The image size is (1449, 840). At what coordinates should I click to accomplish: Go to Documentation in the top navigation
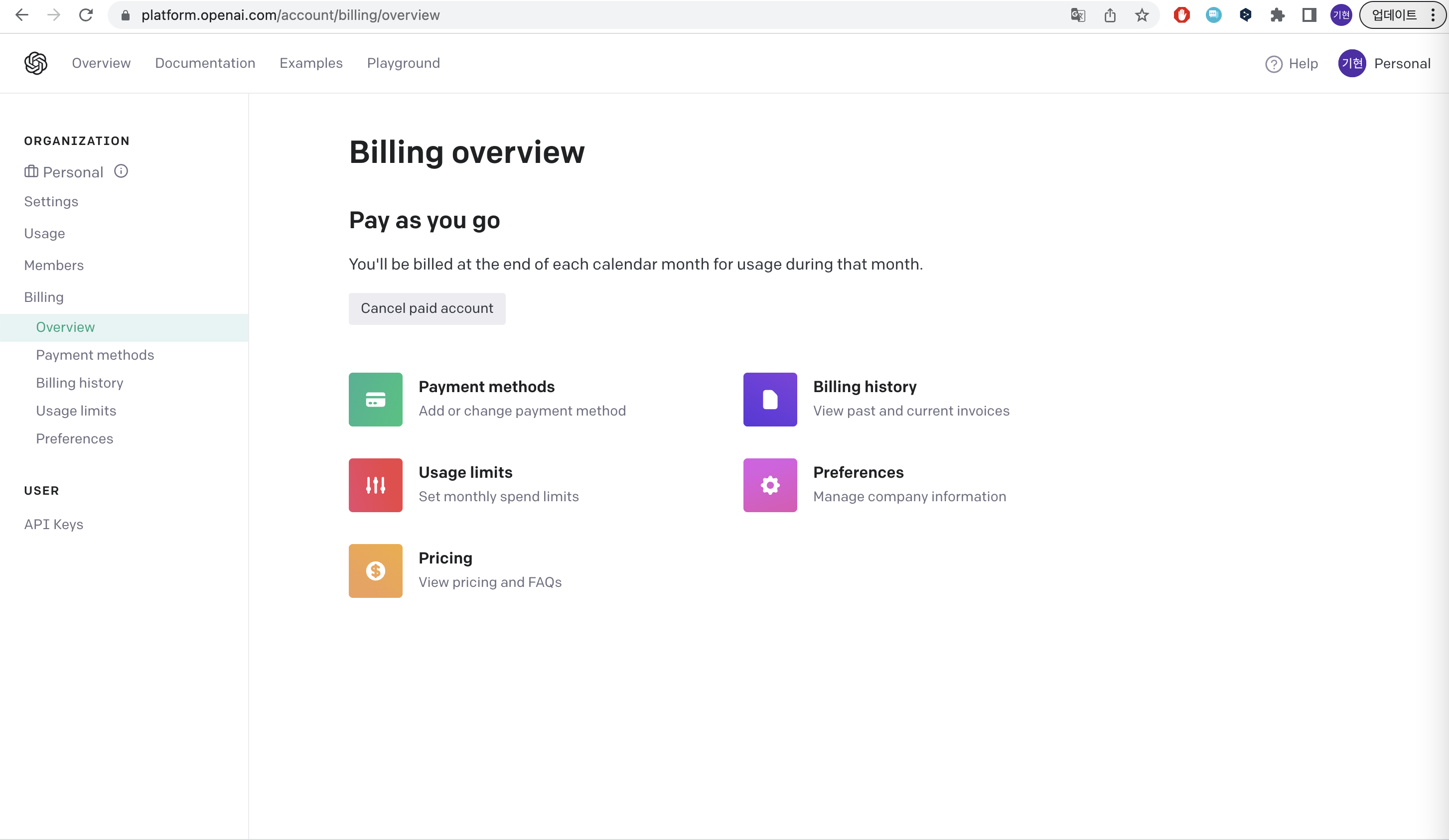[205, 63]
